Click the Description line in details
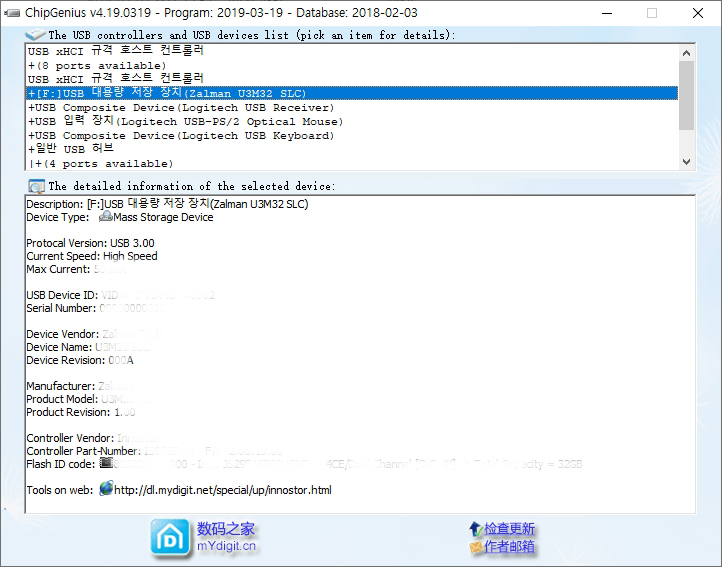The image size is (722, 567). point(167,204)
